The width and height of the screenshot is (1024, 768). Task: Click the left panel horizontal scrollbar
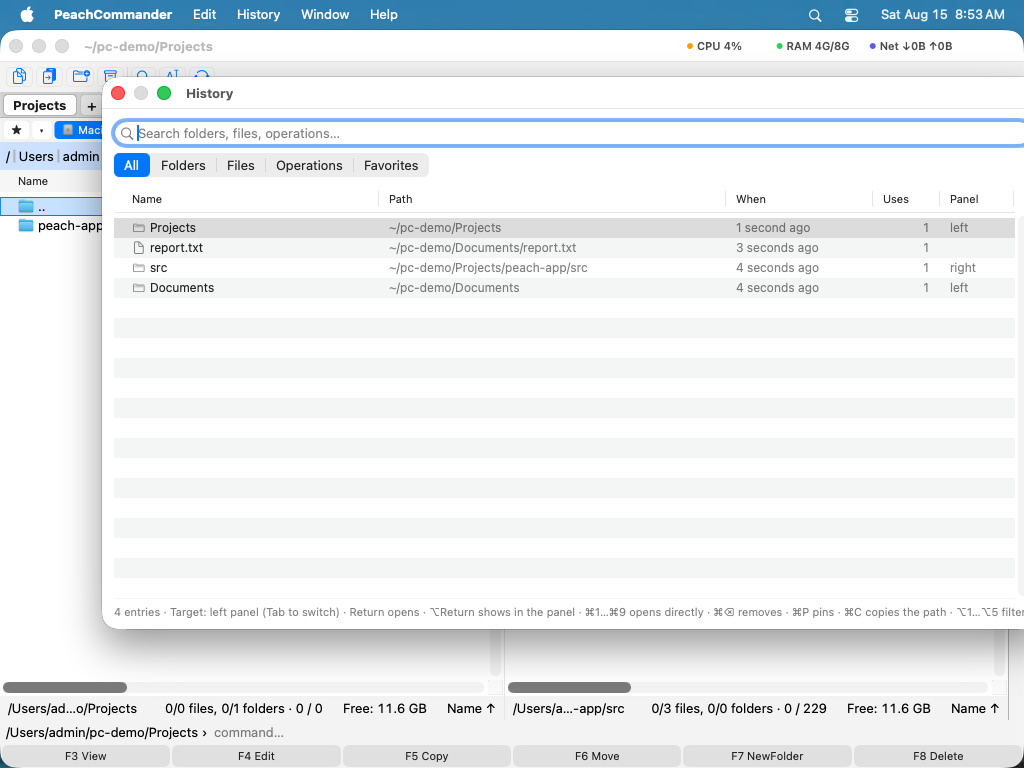point(65,687)
